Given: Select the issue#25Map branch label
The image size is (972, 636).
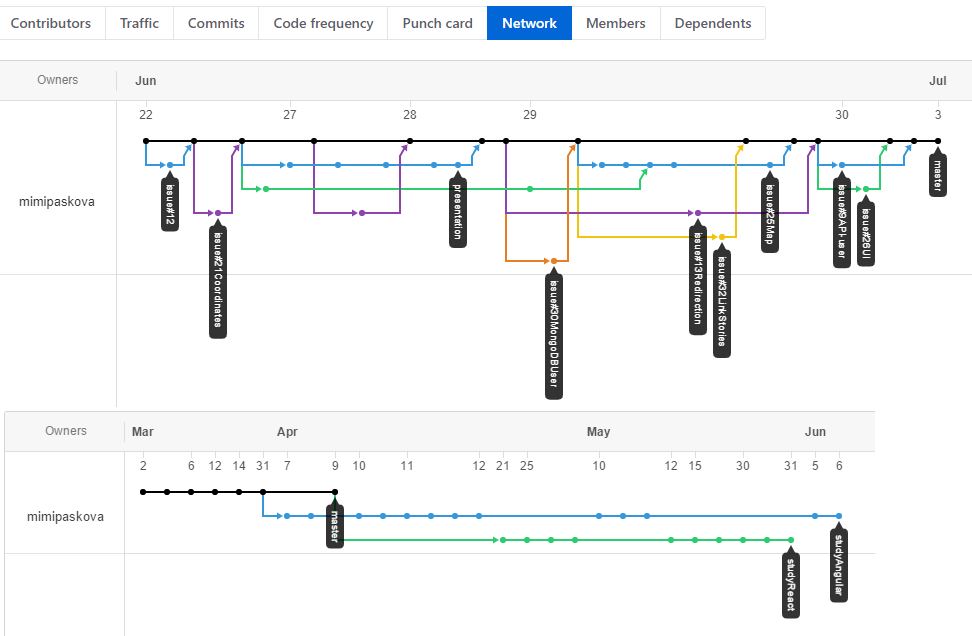Looking at the screenshot, I should coord(770,215).
